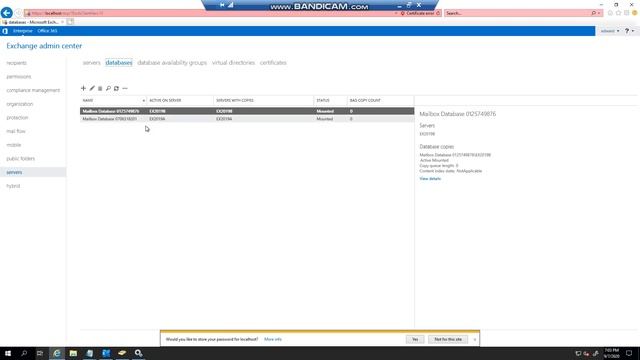Viewport: 640px width, 360px height.
Task: Open the admin user account dropdown
Action: pos(610,31)
